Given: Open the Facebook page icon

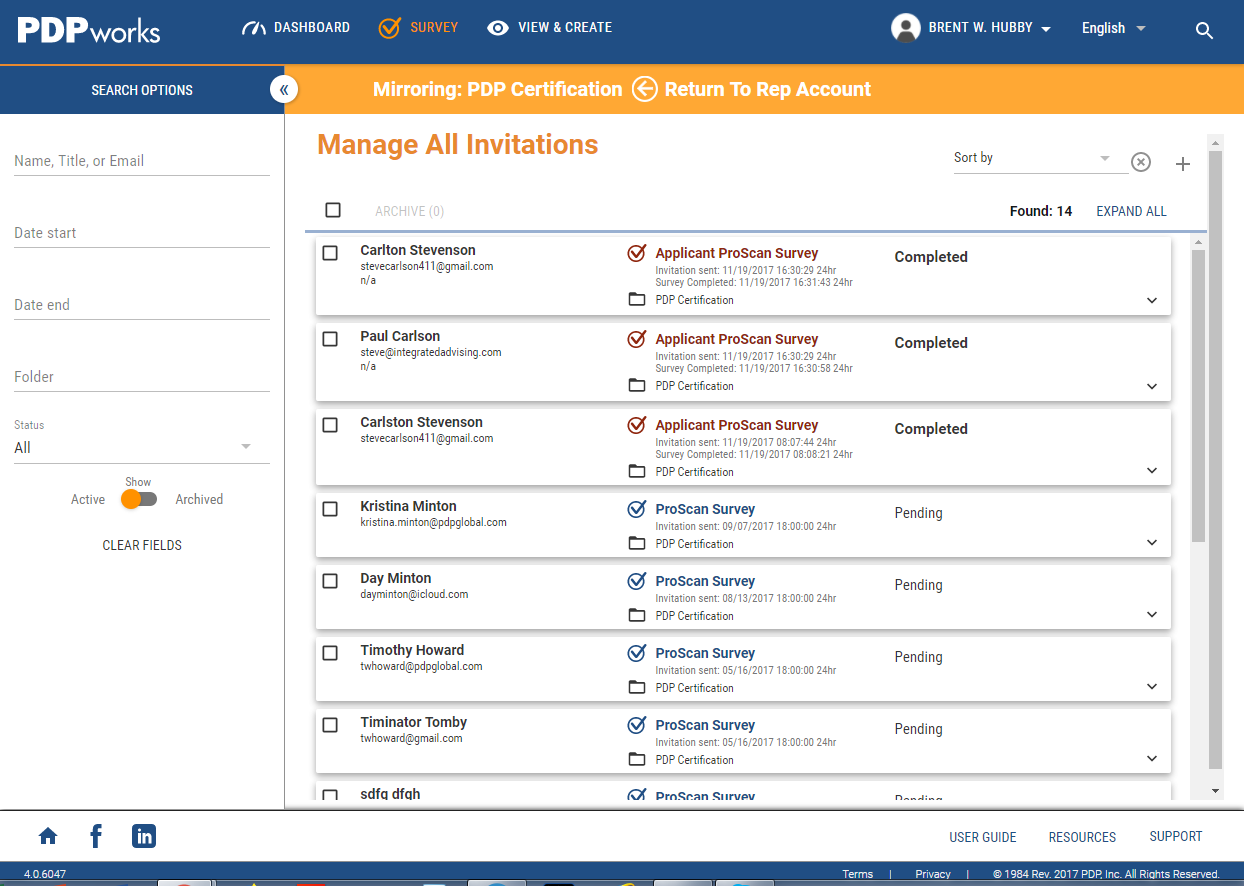Looking at the screenshot, I should 96,836.
